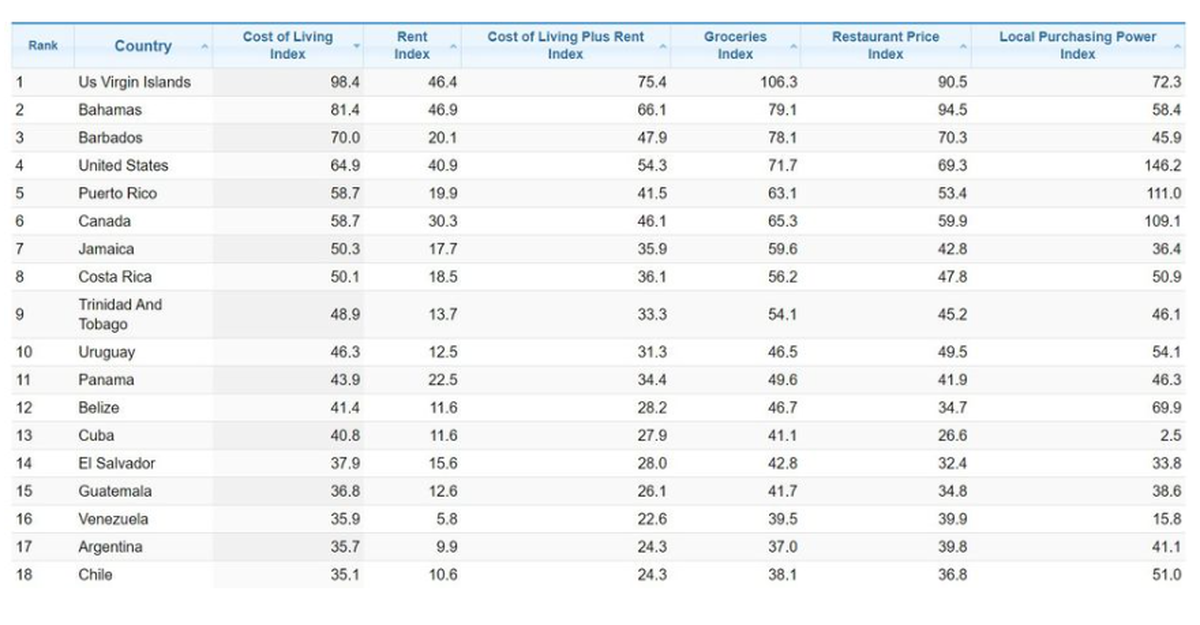Click the Canada country cell
The height and width of the screenshot is (625, 1200).
(104, 221)
